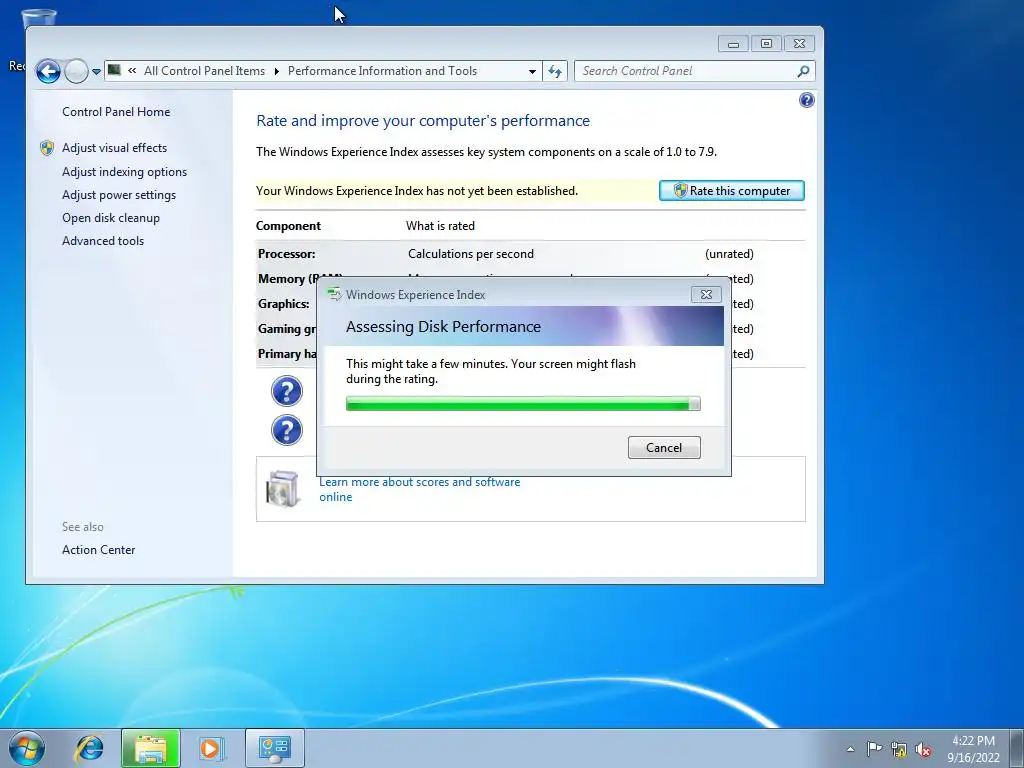Screen dimensions: 1024x768
Task: Click the Back arrow navigation button
Action: click(x=48, y=71)
